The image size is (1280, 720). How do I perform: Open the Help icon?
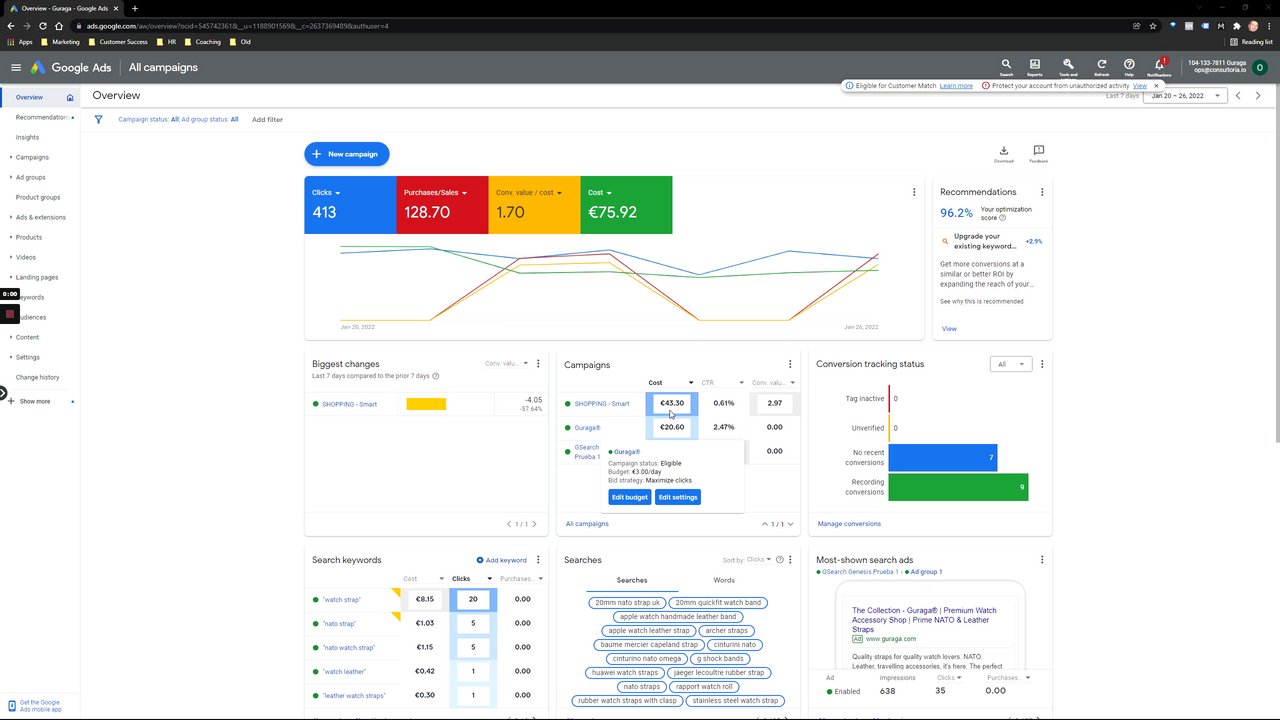[1129, 66]
